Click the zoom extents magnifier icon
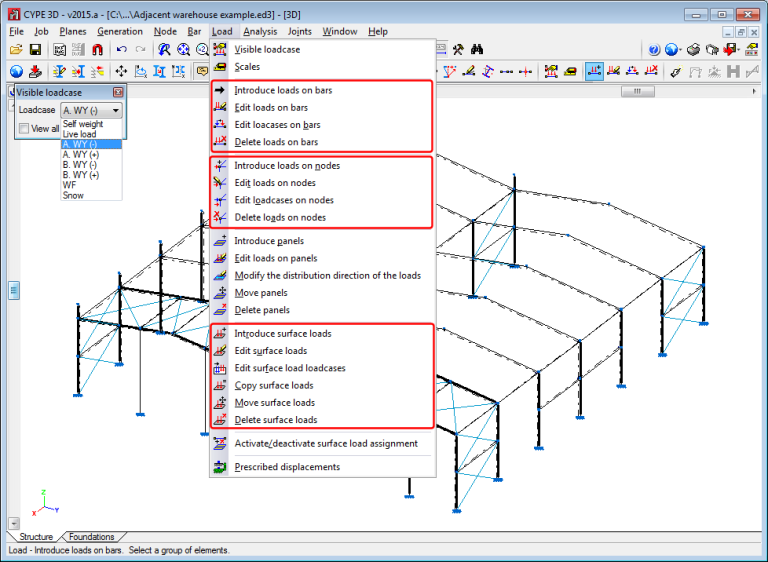The height and width of the screenshot is (562, 768). [x=183, y=49]
